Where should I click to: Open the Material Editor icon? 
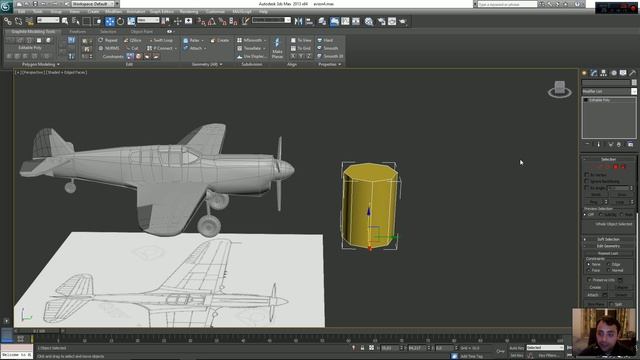point(369,21)
